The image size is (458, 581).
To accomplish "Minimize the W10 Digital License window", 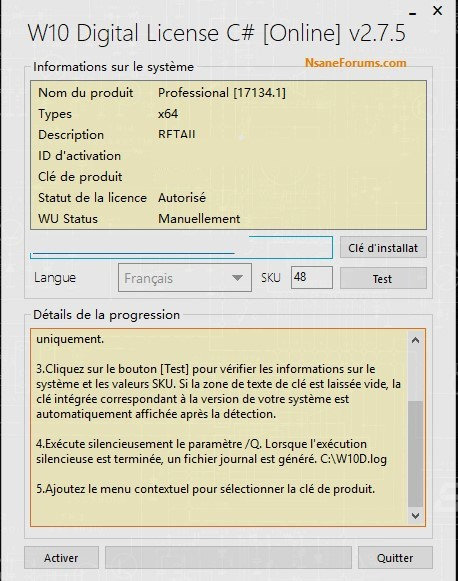I will (413, 13).
